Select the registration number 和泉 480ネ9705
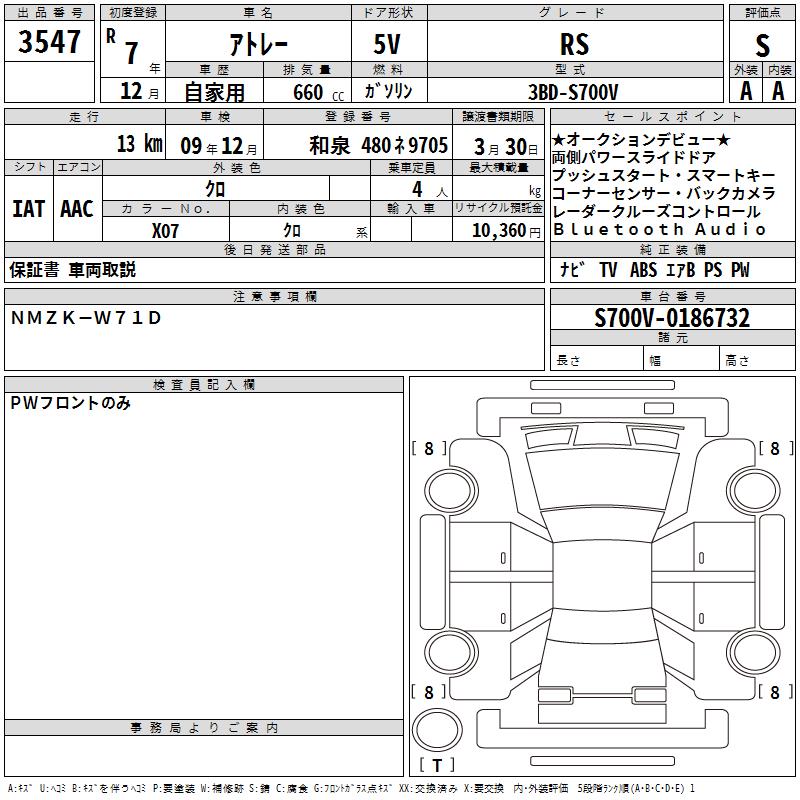 pyautogui.click(x=378, y=144)
